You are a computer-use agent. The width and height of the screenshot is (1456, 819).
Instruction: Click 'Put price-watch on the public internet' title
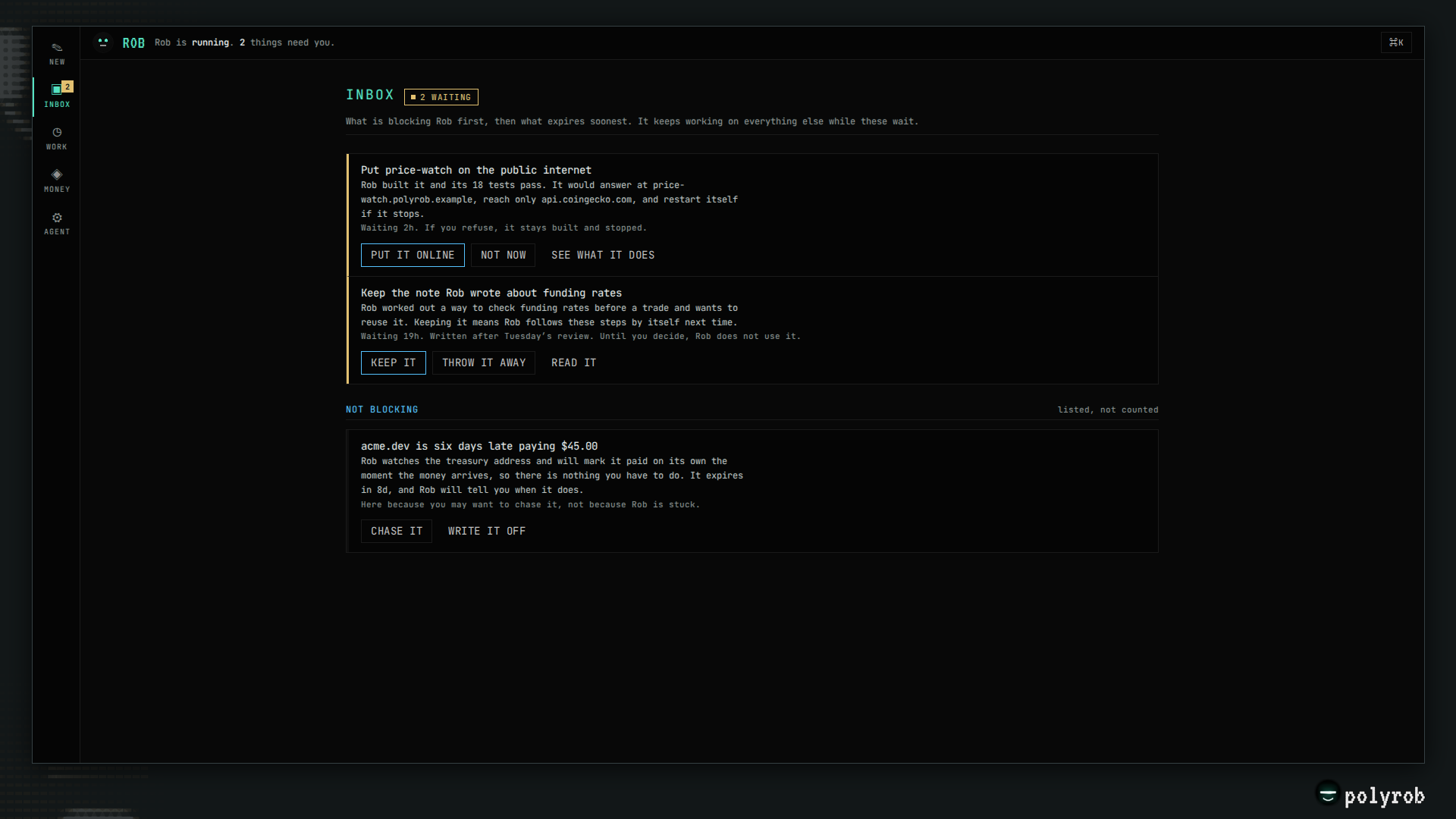click(x=476, y=170)
